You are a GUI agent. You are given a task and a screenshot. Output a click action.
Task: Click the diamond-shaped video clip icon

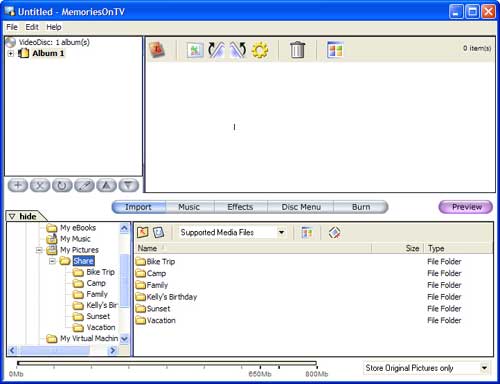click(x=334, y=232)
